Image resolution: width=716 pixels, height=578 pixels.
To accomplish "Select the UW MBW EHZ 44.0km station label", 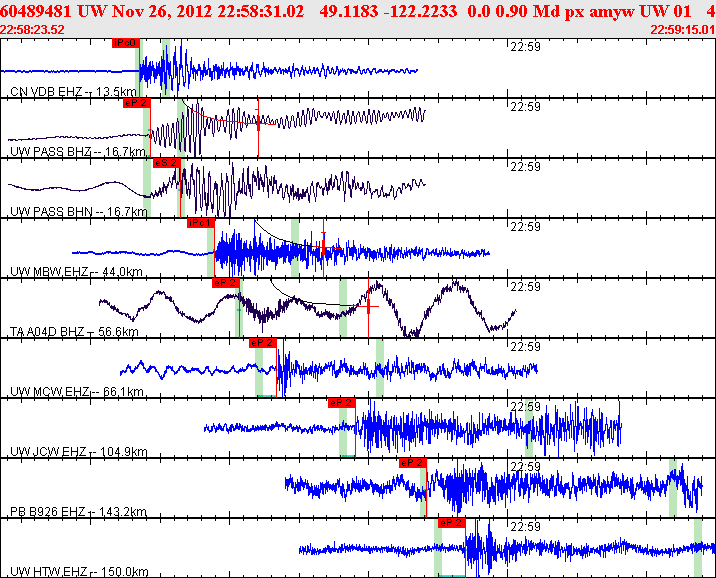I will point(76,272).
